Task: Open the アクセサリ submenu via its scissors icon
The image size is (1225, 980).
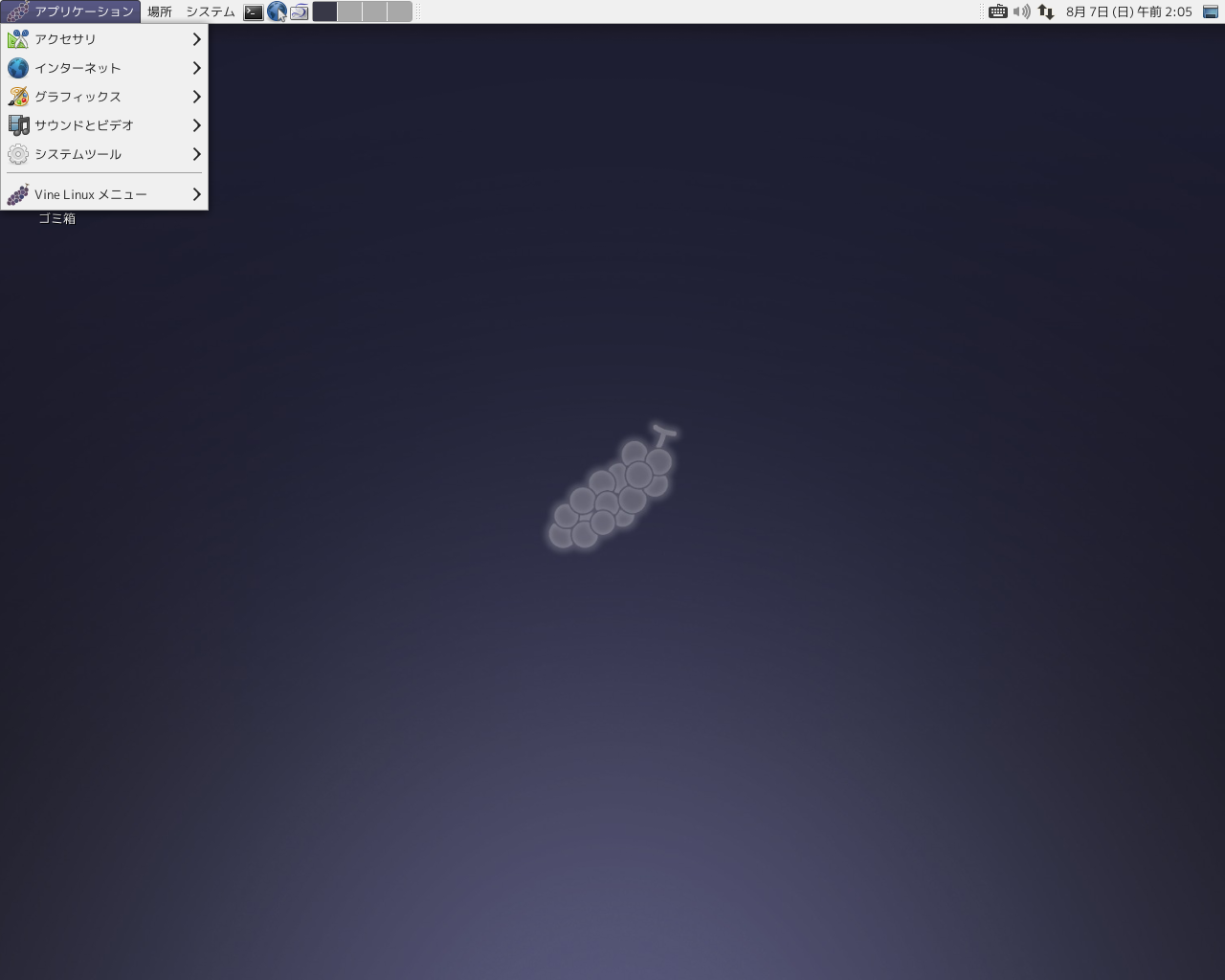Action: 18,39
